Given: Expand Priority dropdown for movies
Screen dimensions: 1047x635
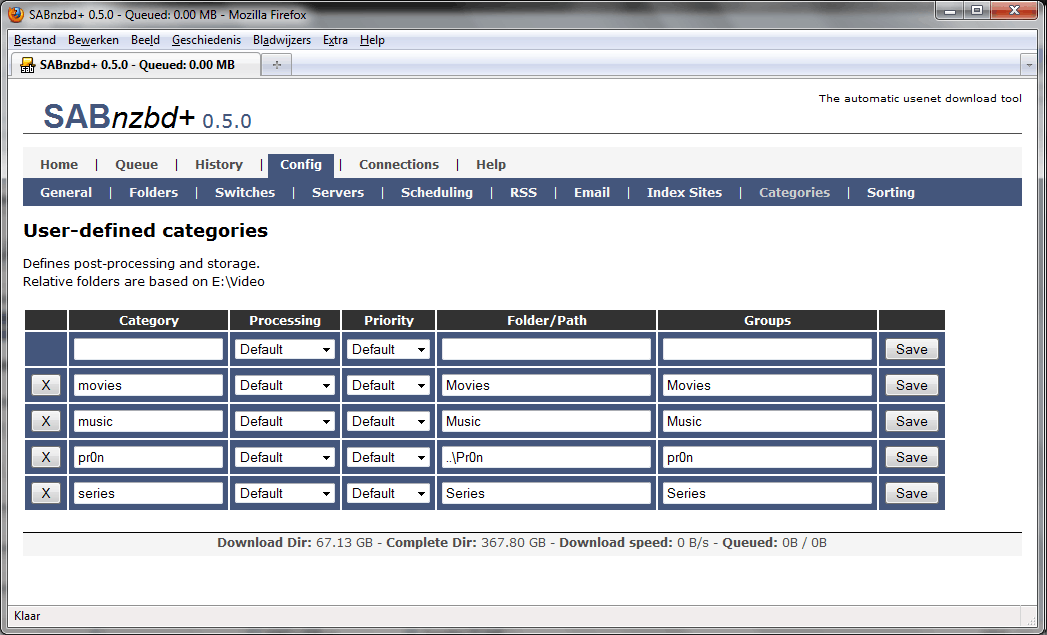Looking at the screenshot, I should point(388,385).
